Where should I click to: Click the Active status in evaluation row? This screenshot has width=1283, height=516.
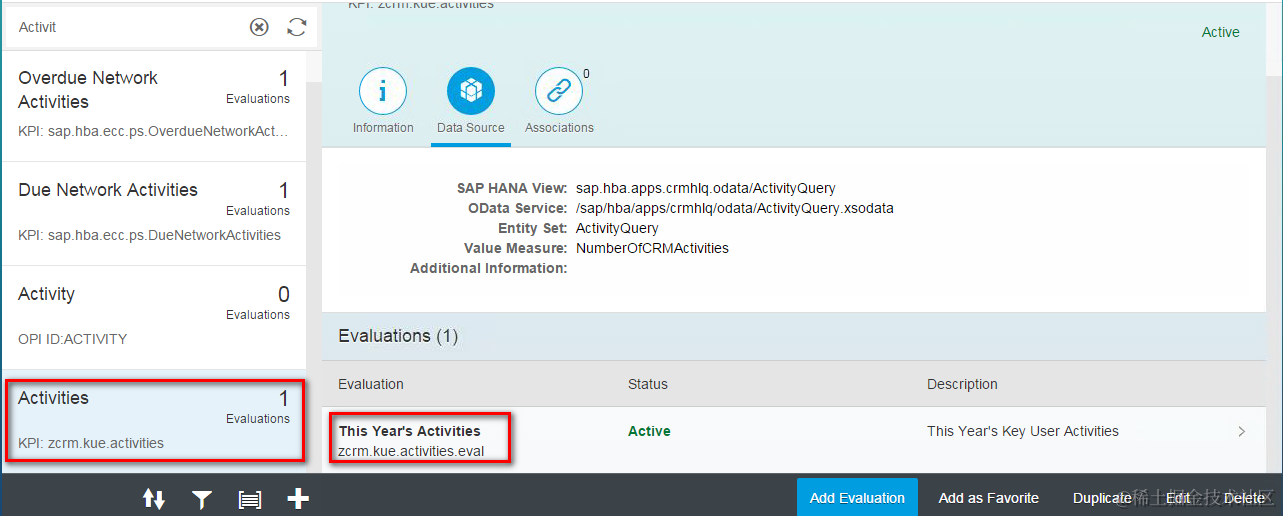(649, 431)
